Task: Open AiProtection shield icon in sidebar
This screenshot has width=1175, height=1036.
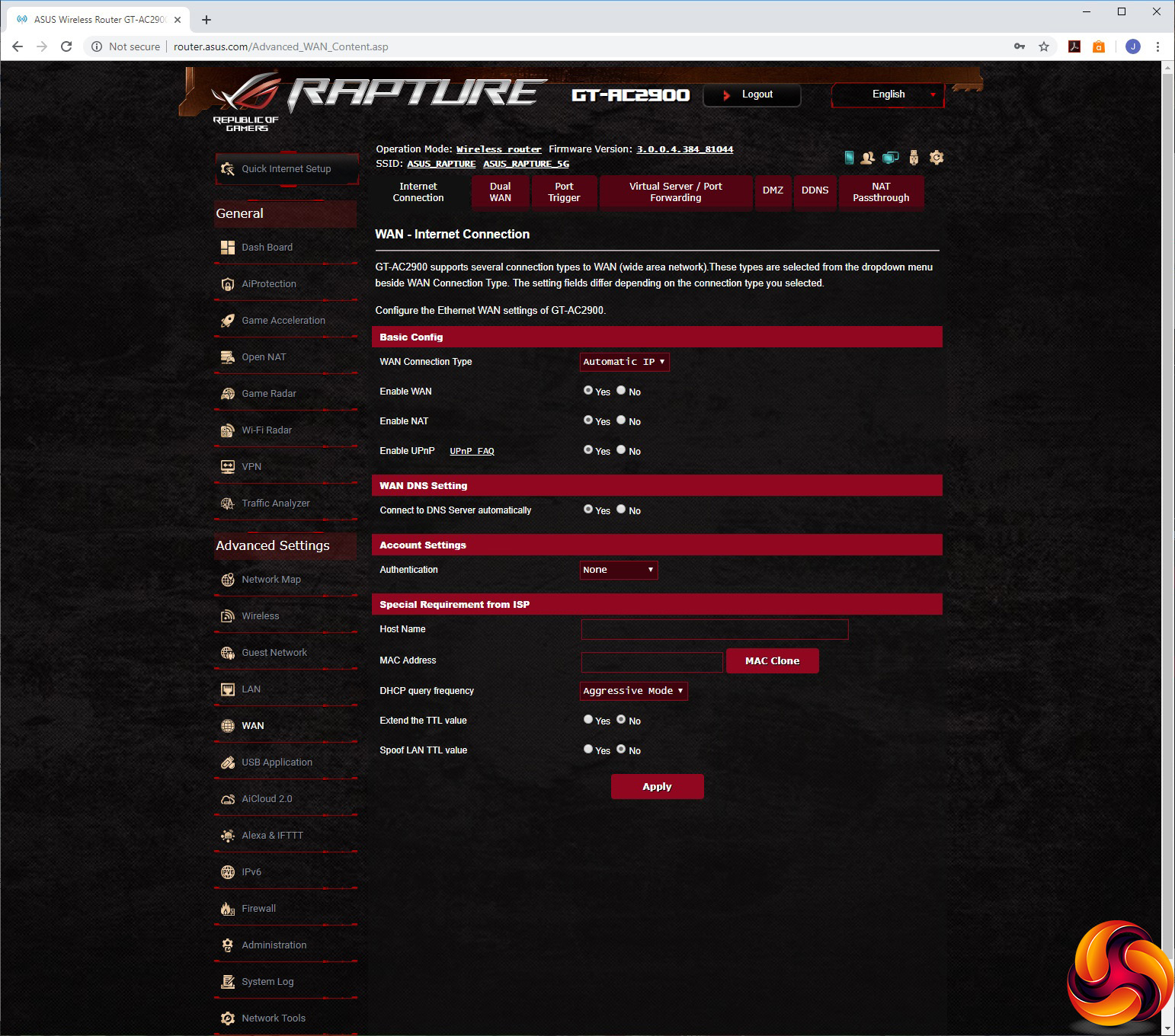Action: (x=227, y=284)
